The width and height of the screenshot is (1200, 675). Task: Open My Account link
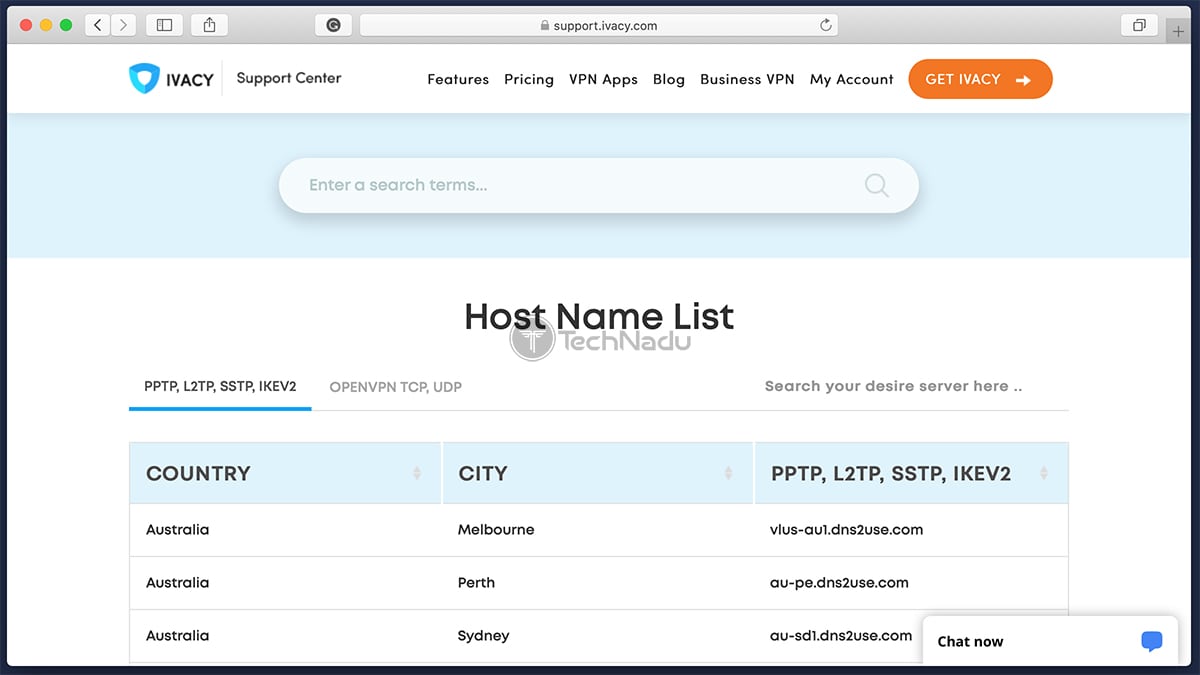click(x=852, y=80)
